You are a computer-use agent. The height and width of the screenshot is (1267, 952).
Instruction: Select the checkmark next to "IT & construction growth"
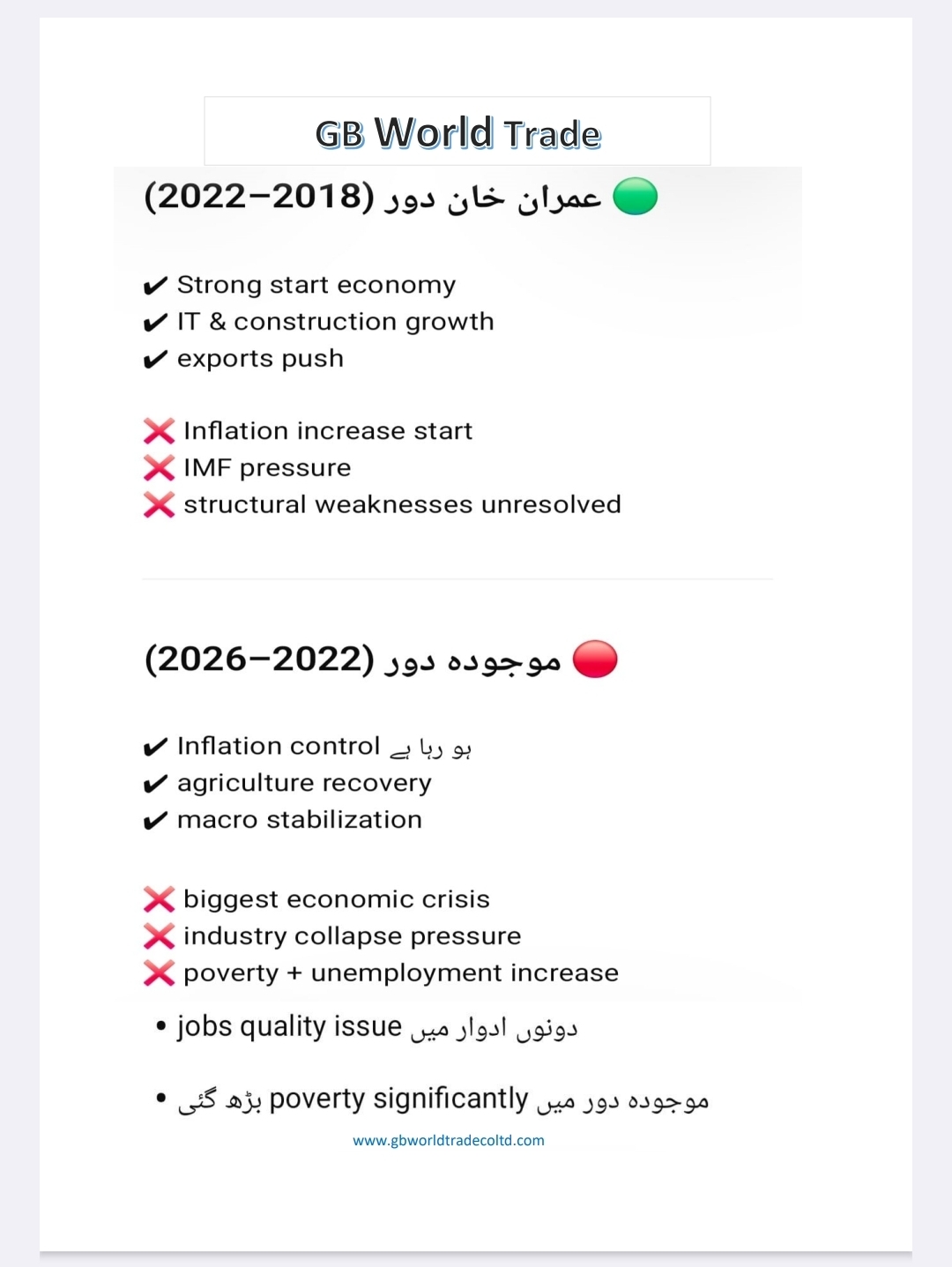point(155,323)
